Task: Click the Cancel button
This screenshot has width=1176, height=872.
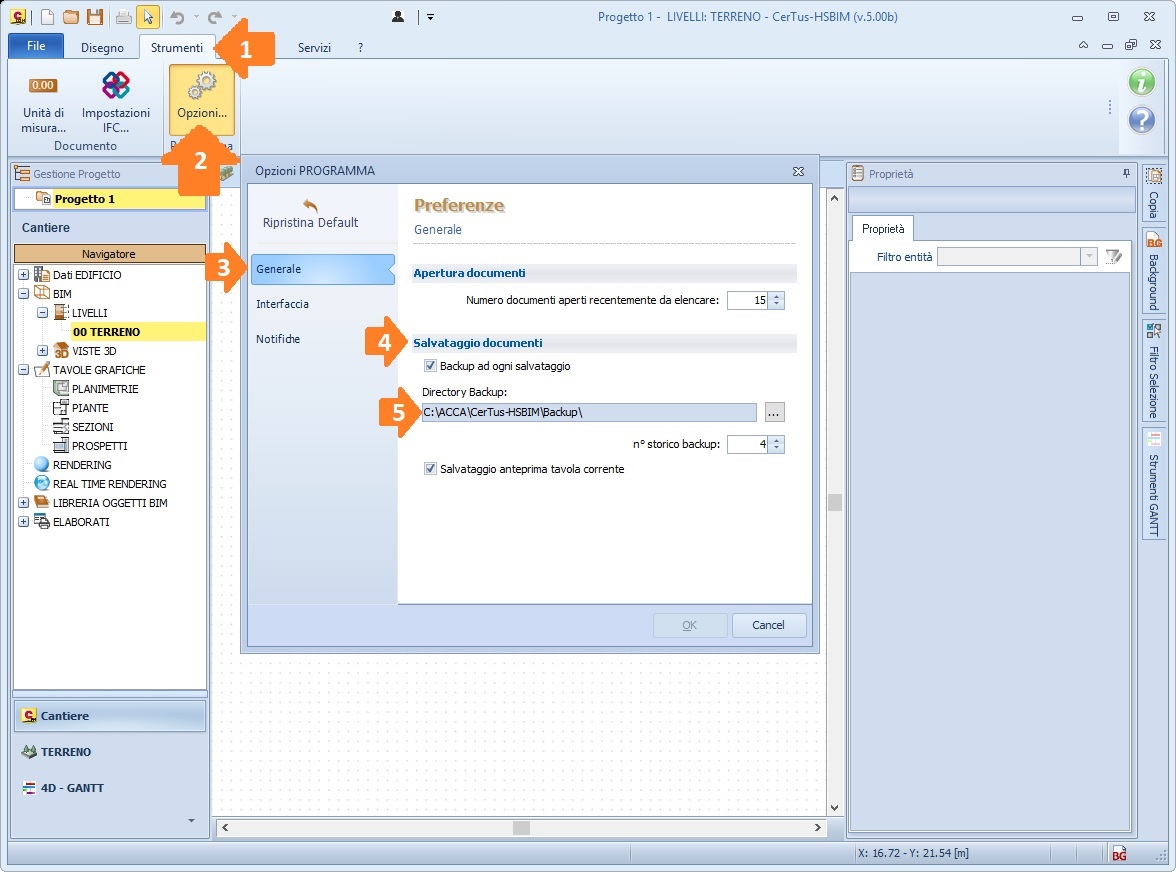Action: click(x=768, y=625)
